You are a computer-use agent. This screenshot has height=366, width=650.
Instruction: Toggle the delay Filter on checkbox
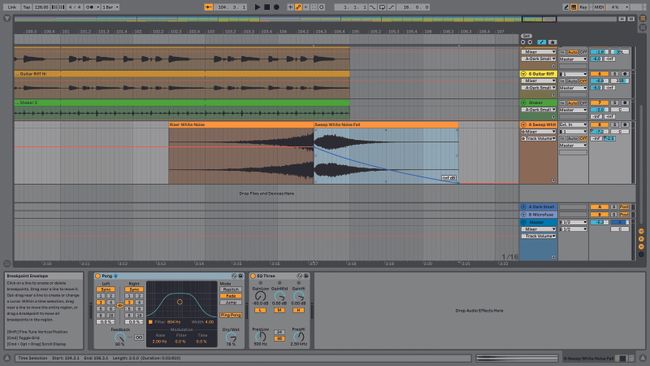(x=150, y=322)
